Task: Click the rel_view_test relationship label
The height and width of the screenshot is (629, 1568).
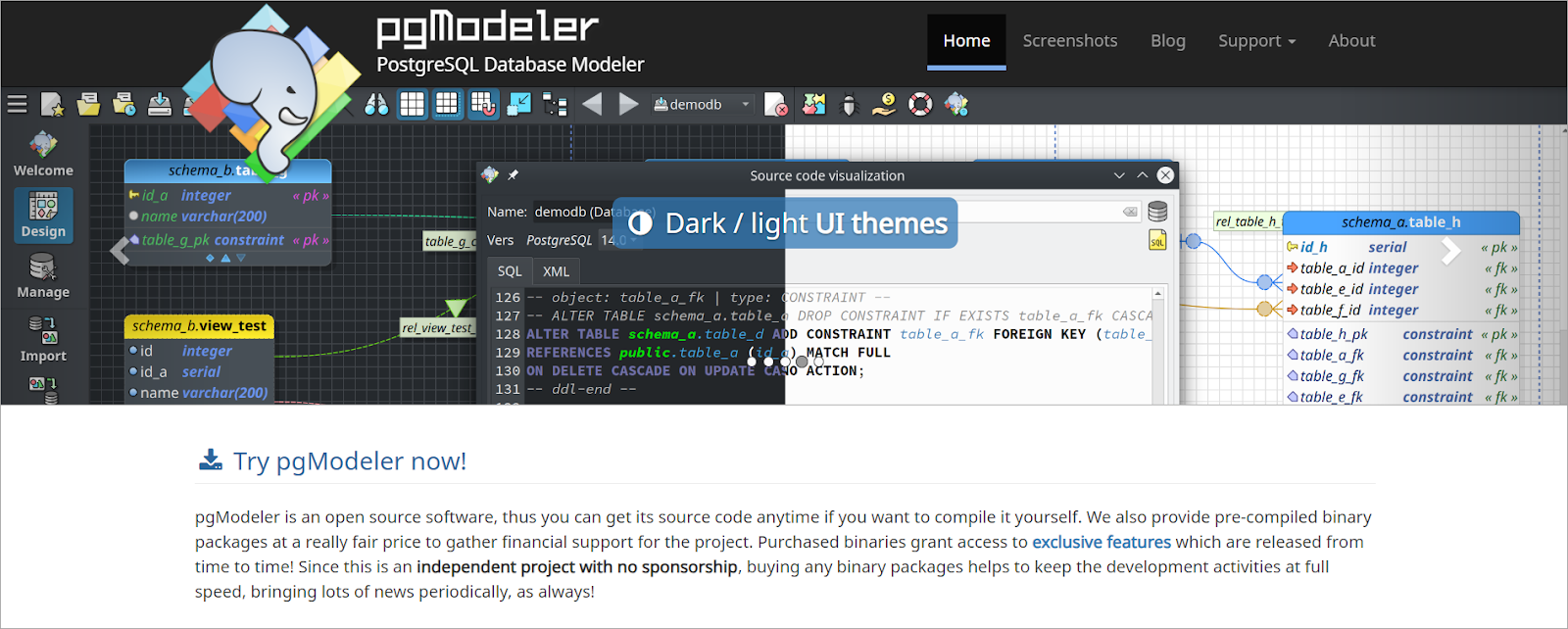Action: (x=437, y=328)
